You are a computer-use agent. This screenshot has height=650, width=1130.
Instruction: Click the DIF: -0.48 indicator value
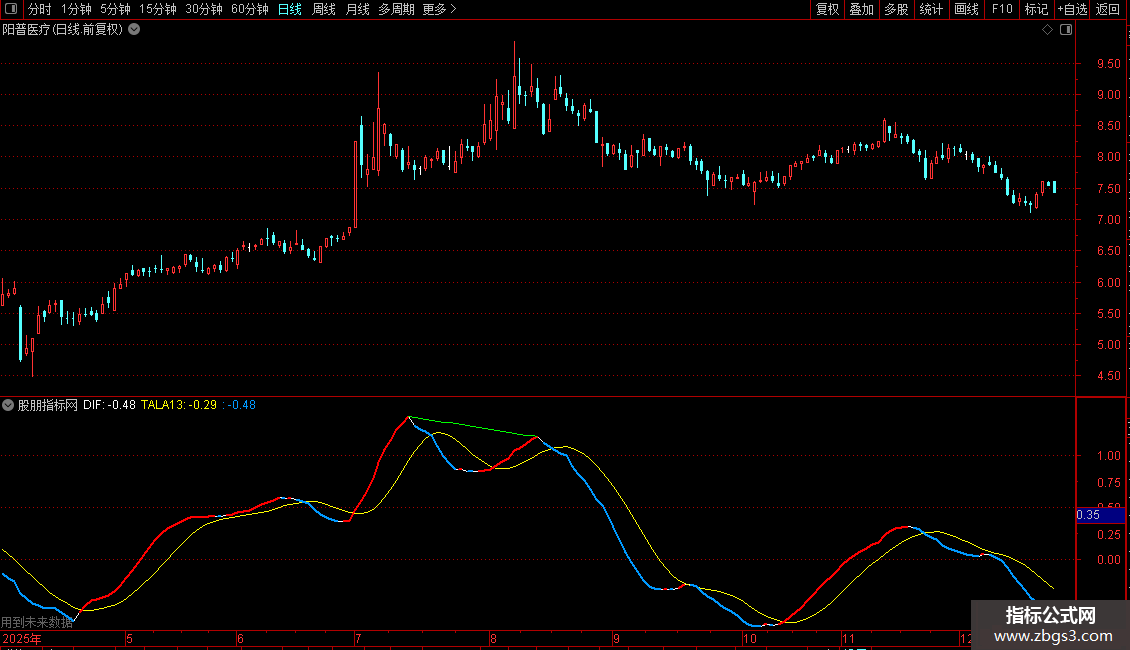click(x=109, y=405)
